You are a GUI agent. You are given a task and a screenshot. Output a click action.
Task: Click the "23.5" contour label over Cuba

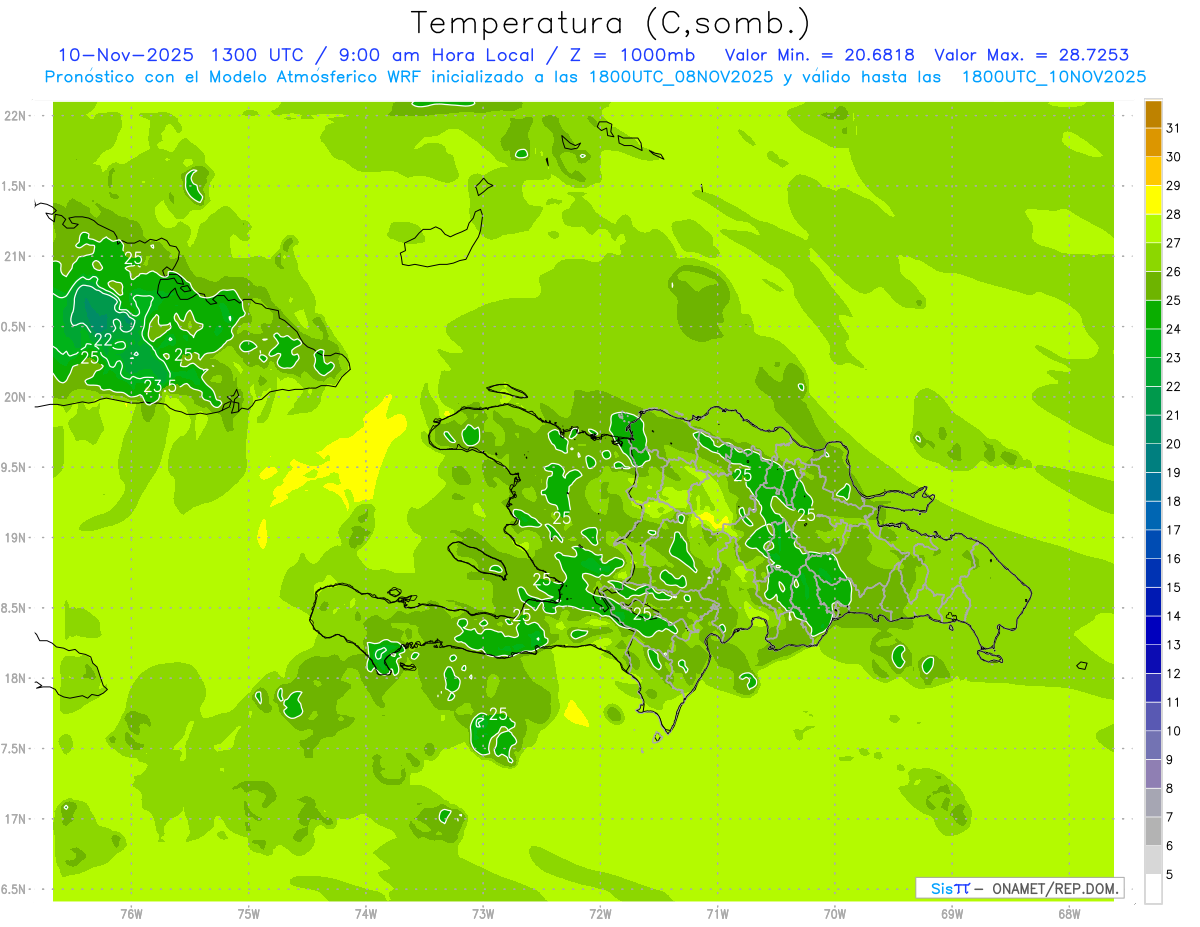coord(160,386)
